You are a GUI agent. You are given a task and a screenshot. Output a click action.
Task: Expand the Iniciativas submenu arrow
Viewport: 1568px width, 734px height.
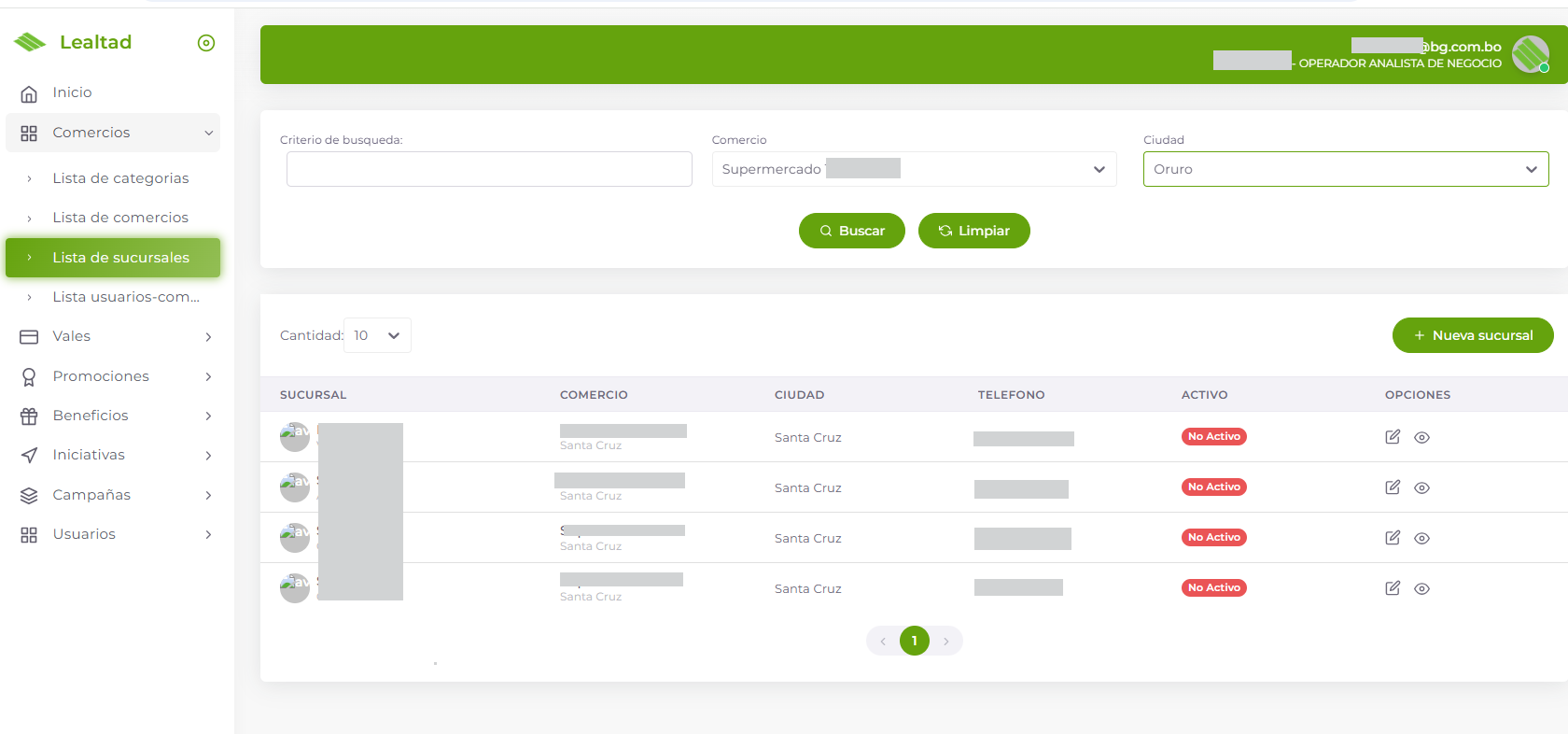coord(209,456)
